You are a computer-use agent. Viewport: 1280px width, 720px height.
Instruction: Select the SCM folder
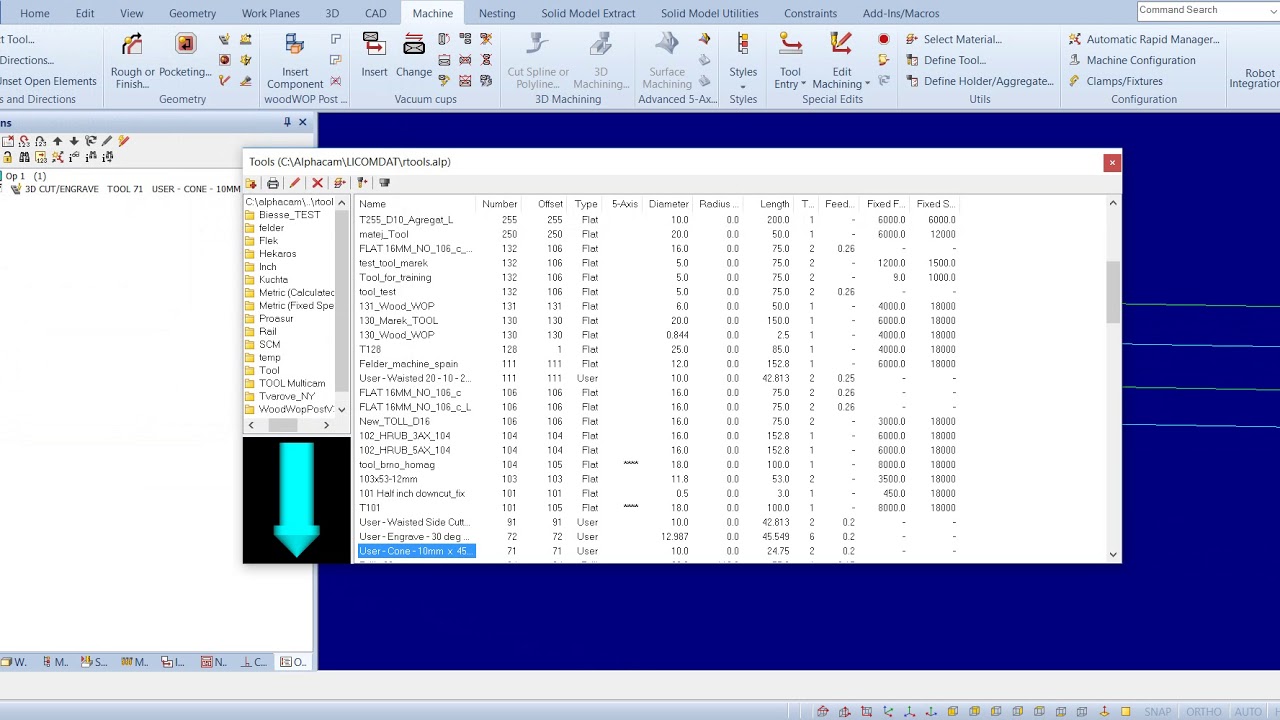tap(263, 345)
